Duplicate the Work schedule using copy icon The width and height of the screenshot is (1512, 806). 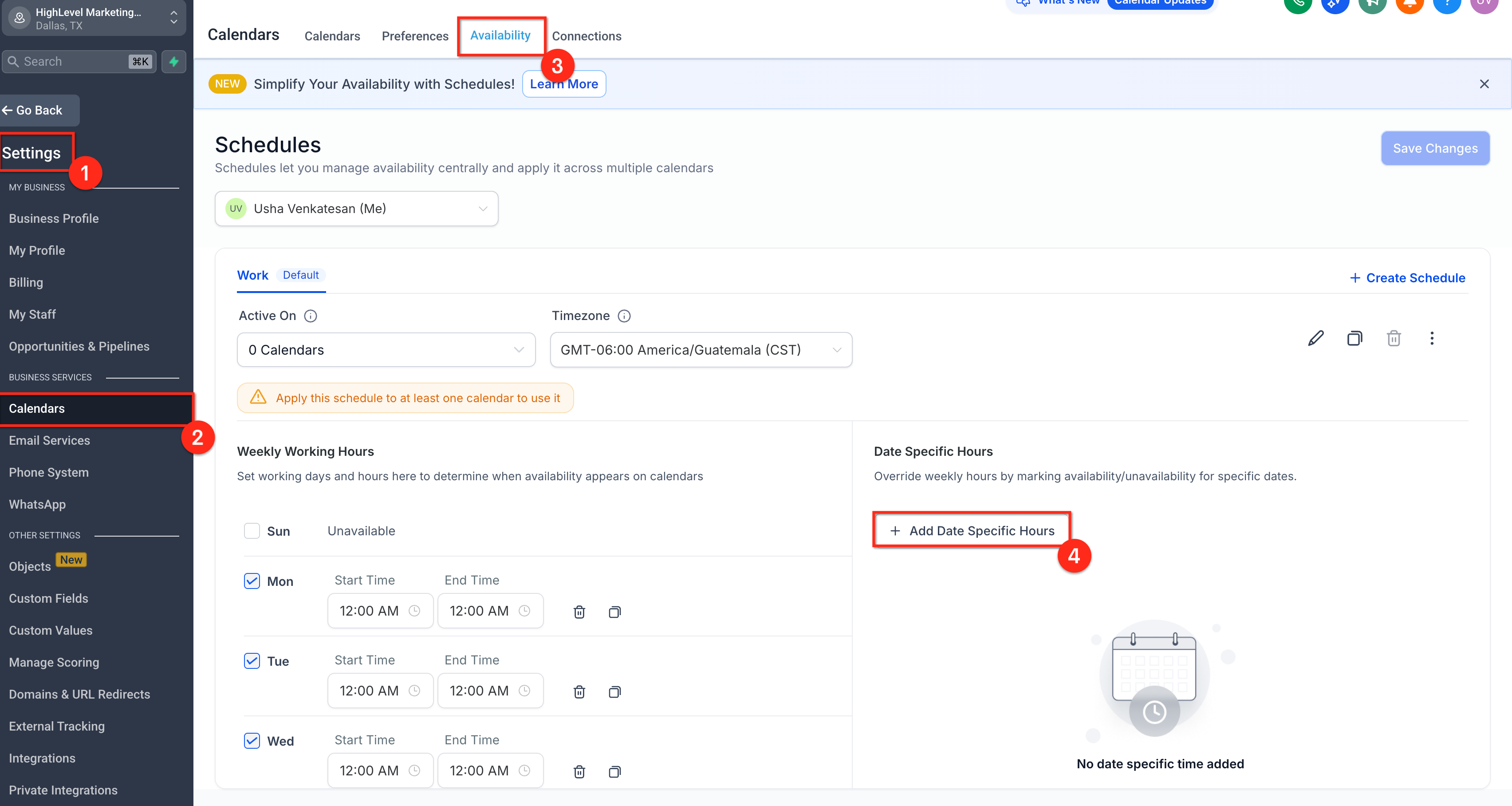coord(1354,338)
